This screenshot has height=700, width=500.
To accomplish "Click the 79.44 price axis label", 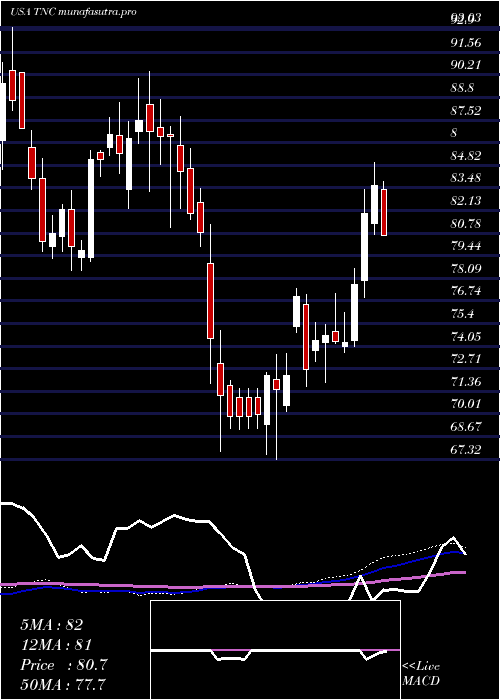I will click(466, 246).
